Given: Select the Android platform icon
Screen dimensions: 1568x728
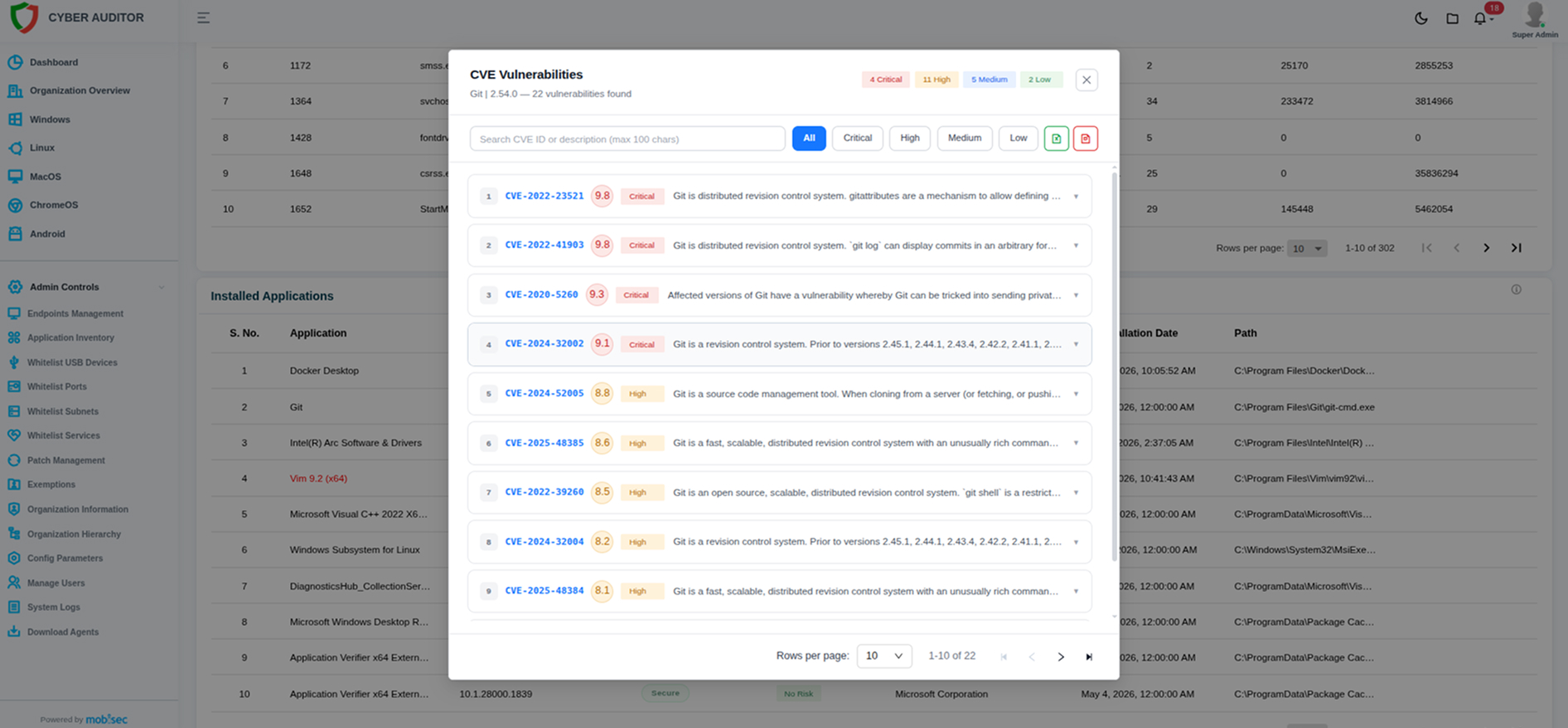Looking at the screenshot, I should coord(15,234).
